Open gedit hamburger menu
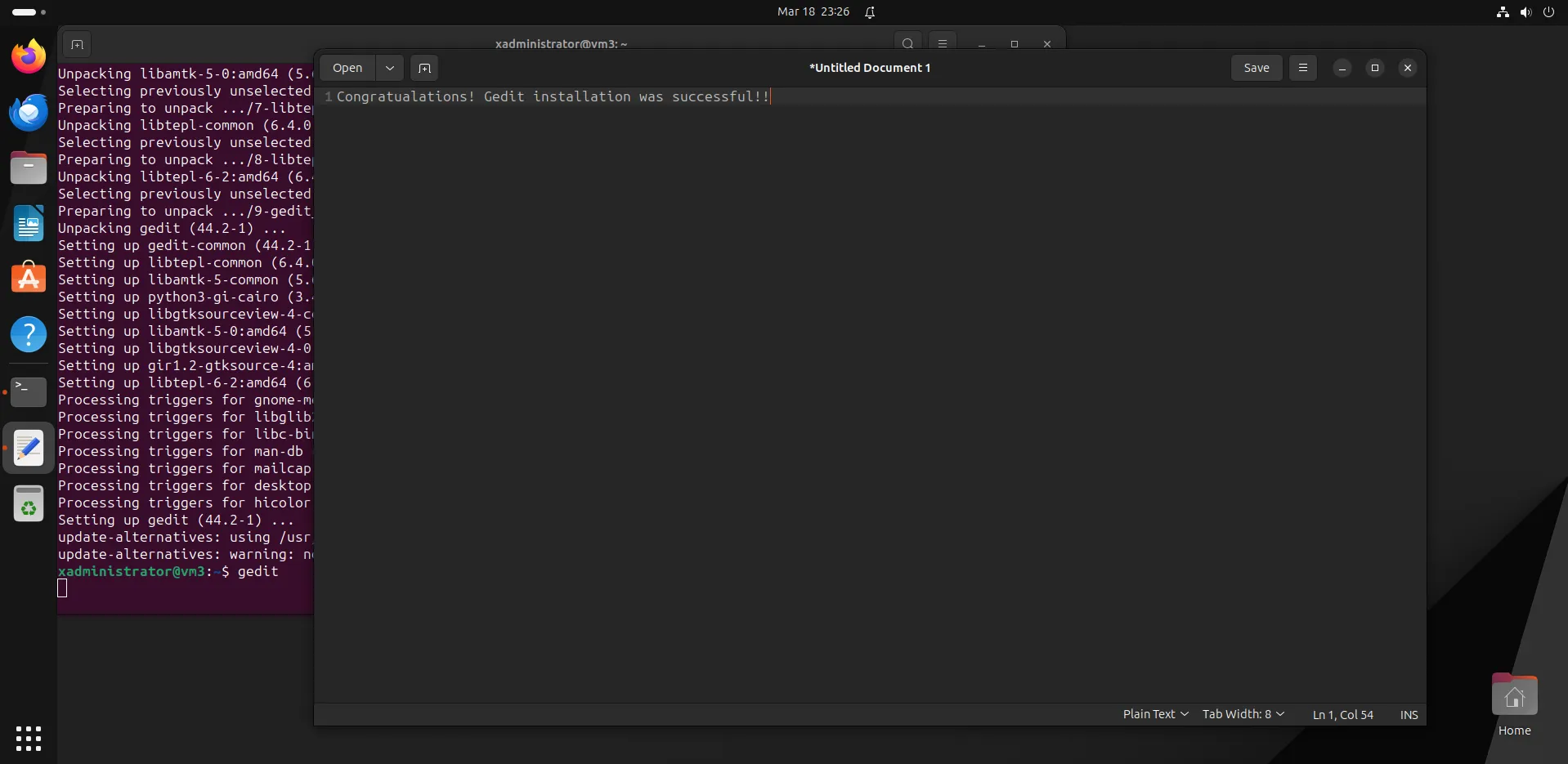1568x764 pixels. (x=1303, y=68)
